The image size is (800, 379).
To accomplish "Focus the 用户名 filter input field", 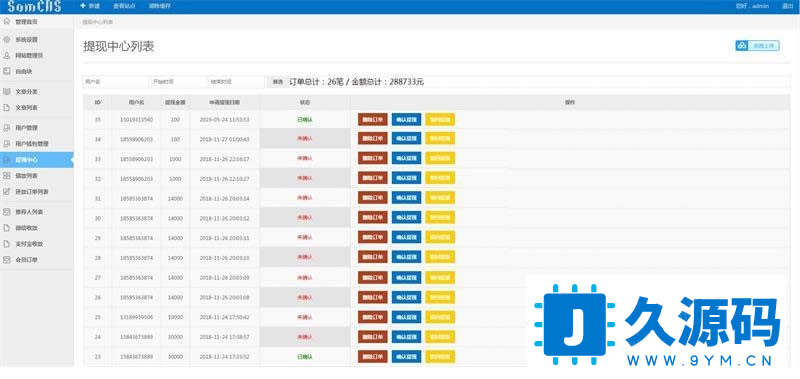I will coord(115,82).
